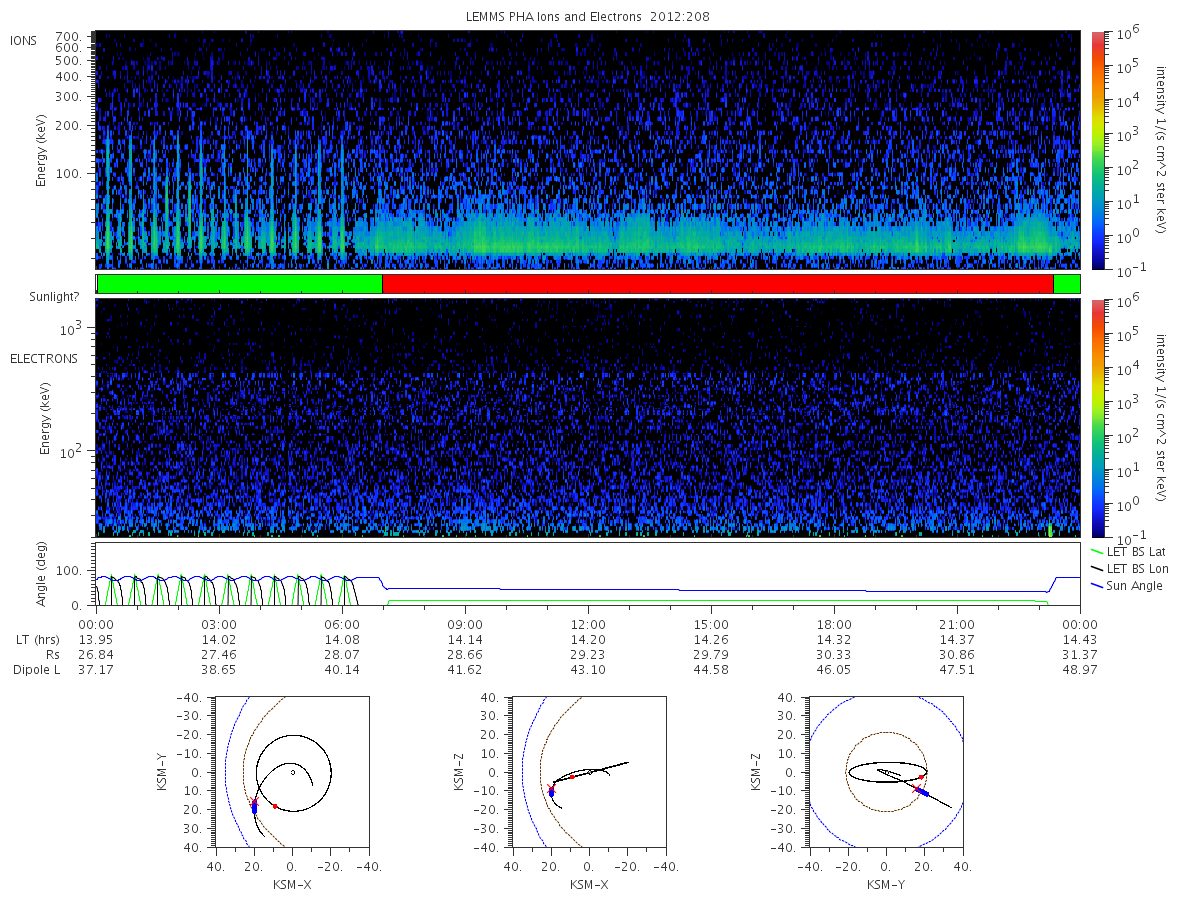
Task: Click the IONS panel label
Action: 25,40
